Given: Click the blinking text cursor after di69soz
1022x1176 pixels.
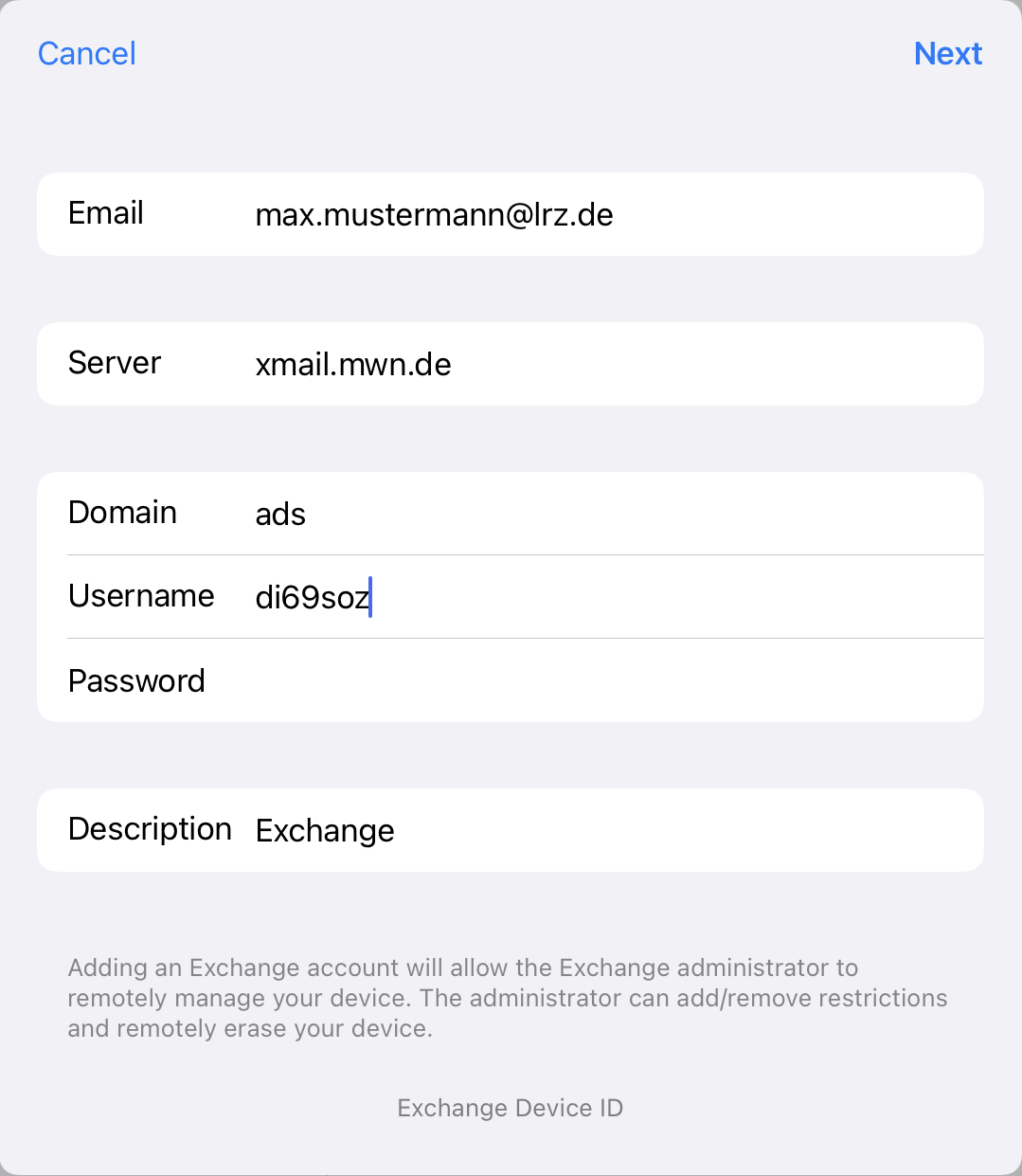Looking at the screenshot, I should (371, 598).
